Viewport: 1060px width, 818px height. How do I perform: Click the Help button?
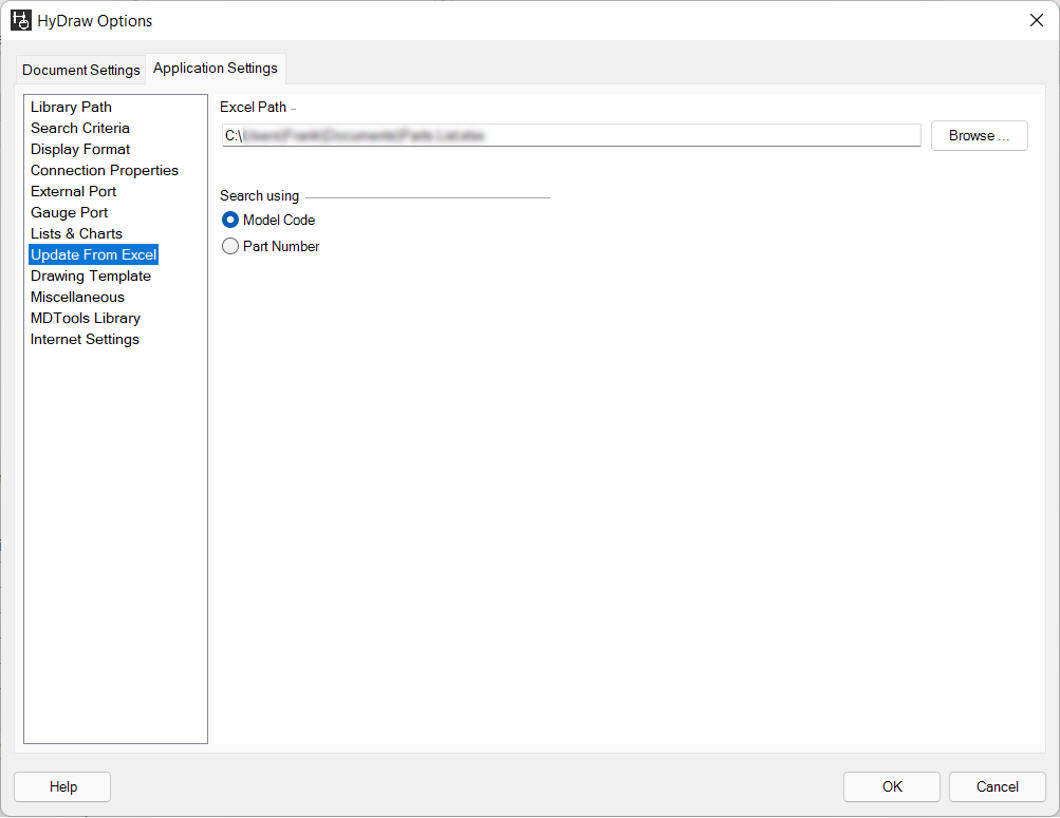(62, 787)
